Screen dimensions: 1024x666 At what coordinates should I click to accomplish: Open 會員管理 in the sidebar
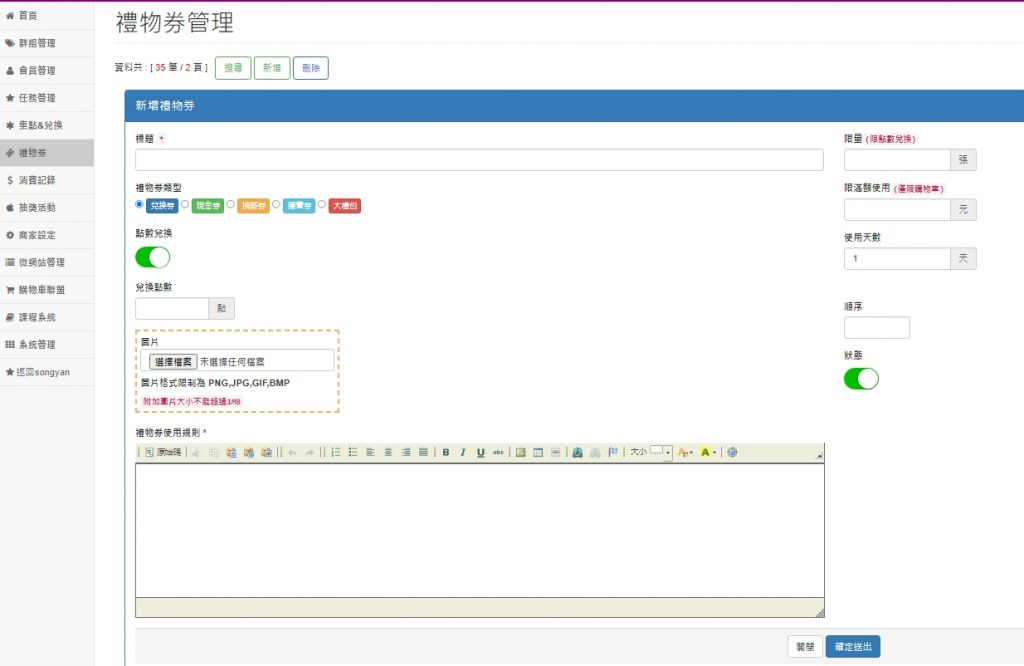(x=37, y=71)
